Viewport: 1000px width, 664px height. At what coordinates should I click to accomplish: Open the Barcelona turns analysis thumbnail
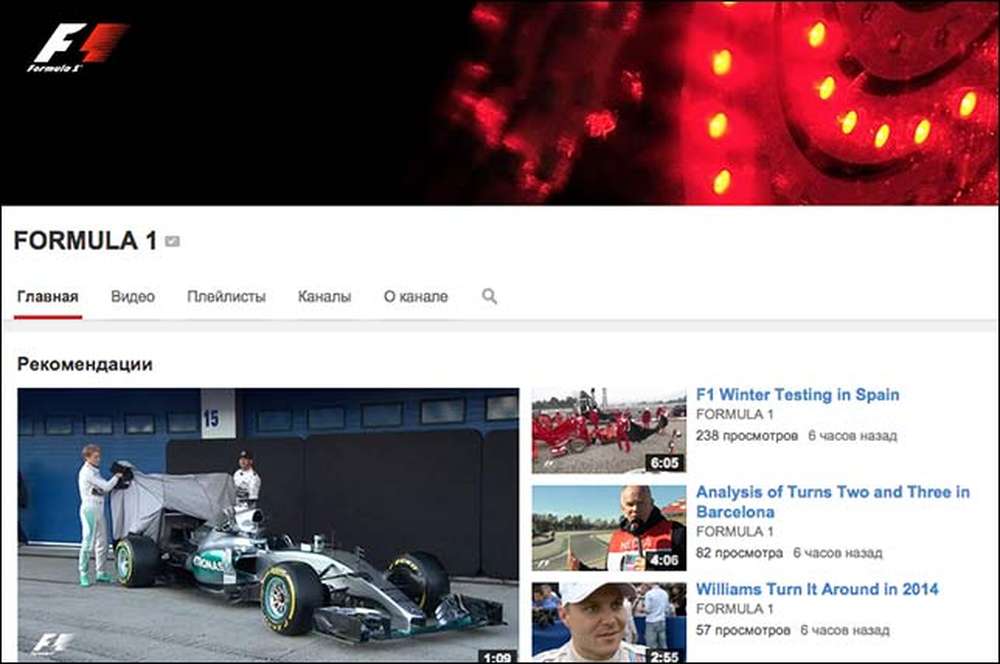pos(609,528)
